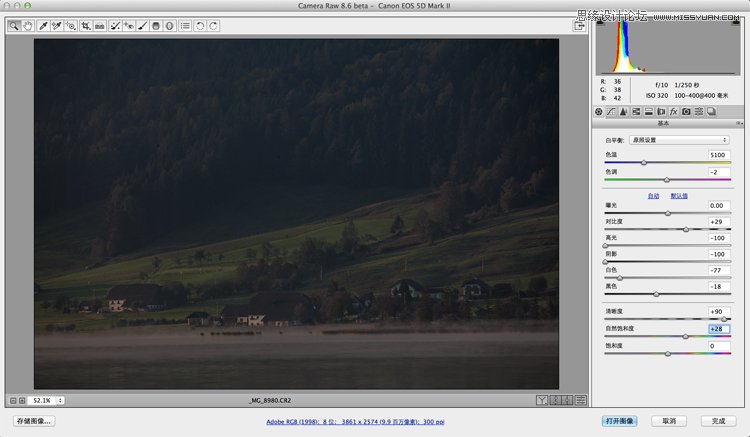Rotate image 90° clockwise
This screenshot has height=437, width=750.
[x=213, y=26]
